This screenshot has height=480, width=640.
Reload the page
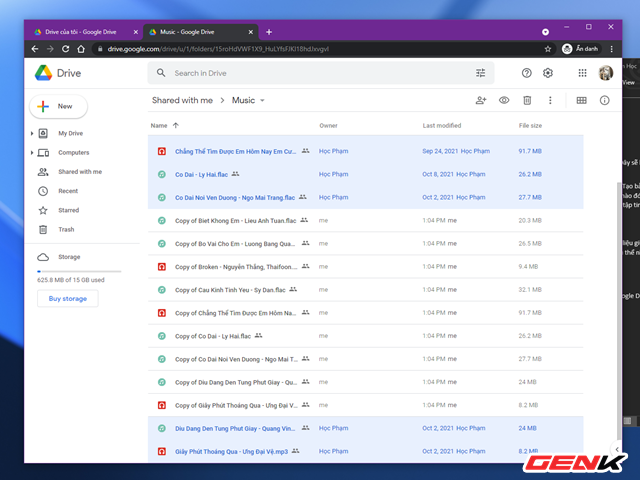65,49
